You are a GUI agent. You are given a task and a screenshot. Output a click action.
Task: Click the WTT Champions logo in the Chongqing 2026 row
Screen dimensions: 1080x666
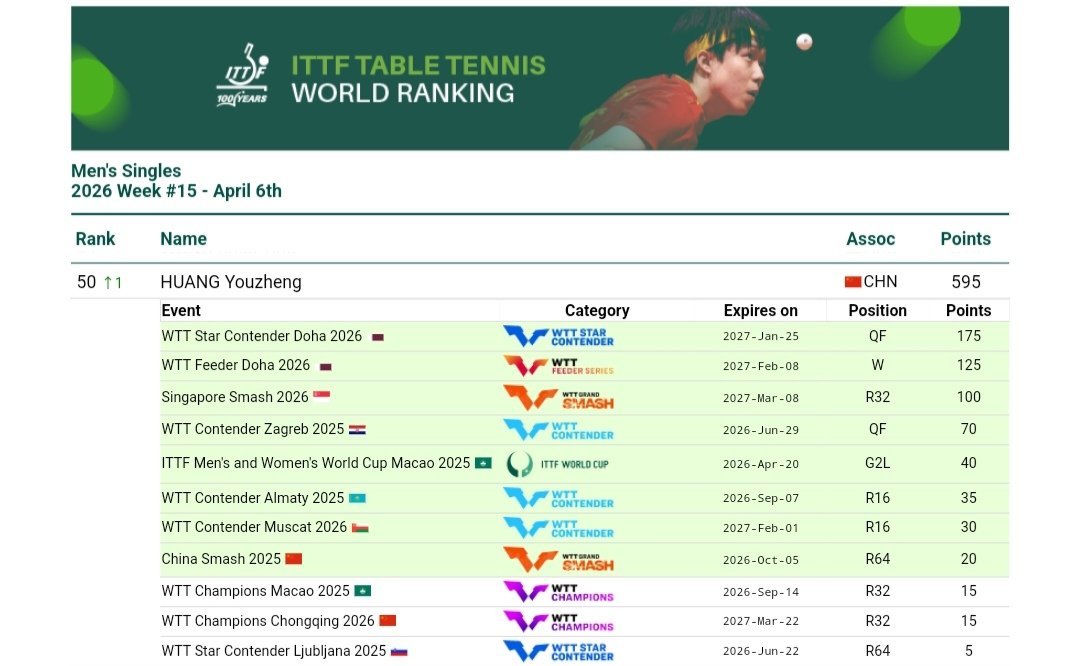(x=559, y=621)
